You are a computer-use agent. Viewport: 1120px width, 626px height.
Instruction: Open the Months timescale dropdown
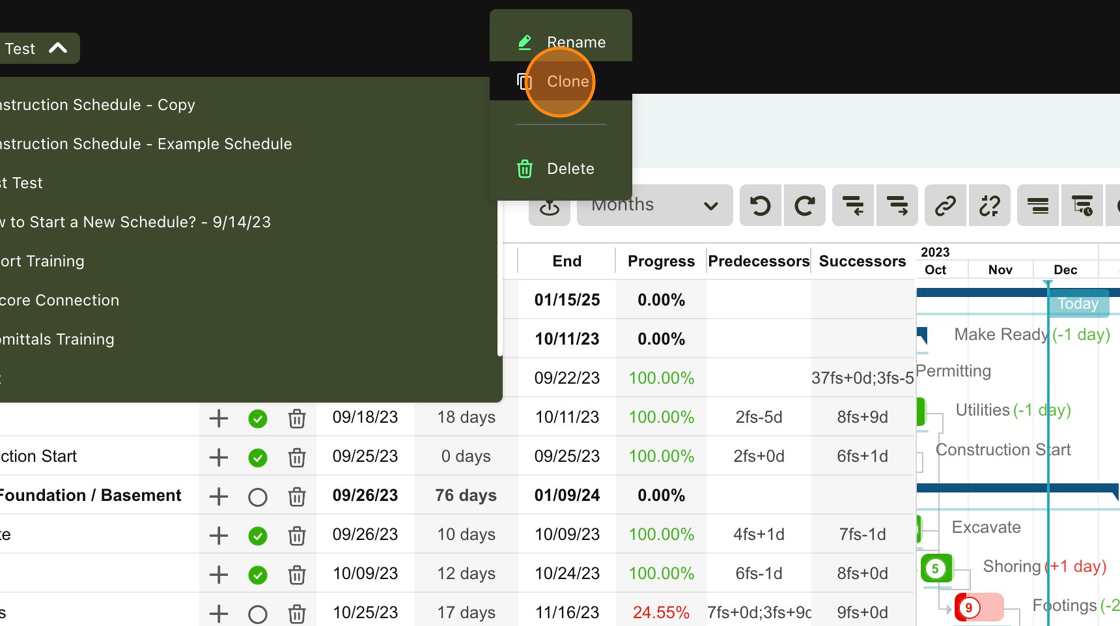tap(655, 206)
